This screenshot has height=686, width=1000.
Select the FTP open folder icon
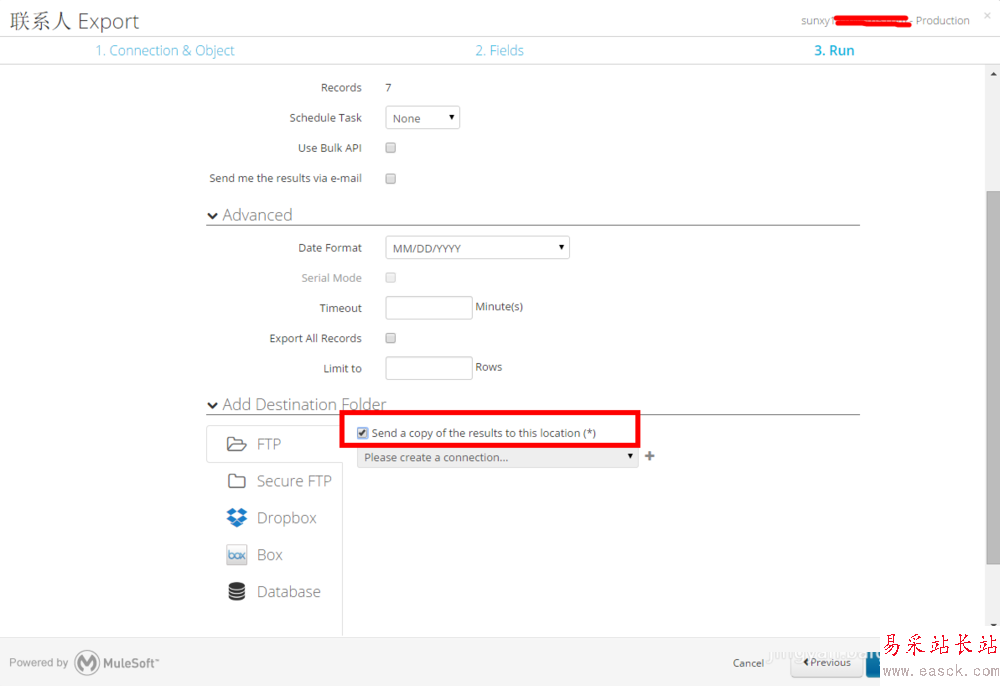(236, 444)
